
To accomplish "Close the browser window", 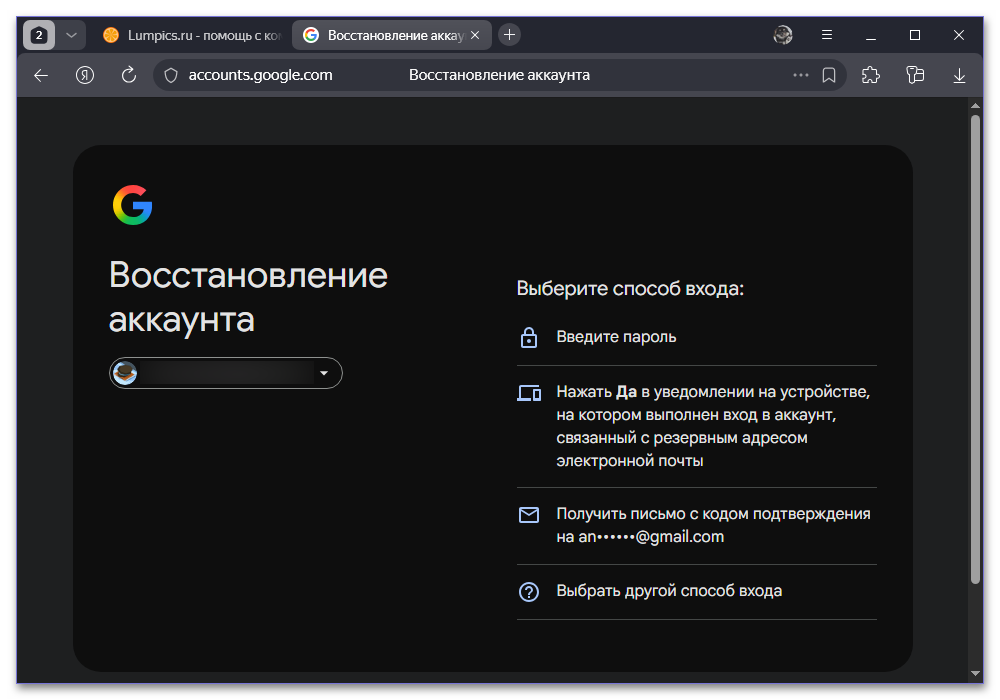I will pyautogui.click(x=959, y=35).
